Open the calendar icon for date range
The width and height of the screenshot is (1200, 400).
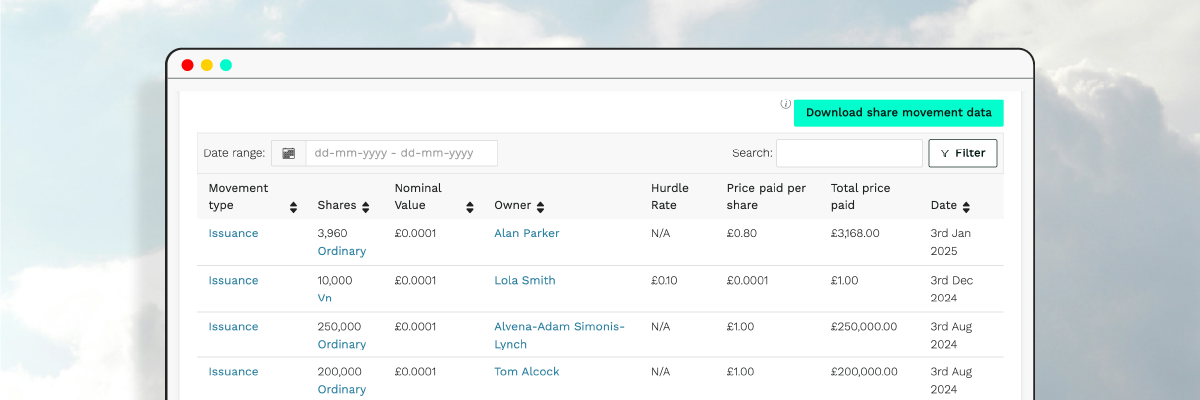288,153
